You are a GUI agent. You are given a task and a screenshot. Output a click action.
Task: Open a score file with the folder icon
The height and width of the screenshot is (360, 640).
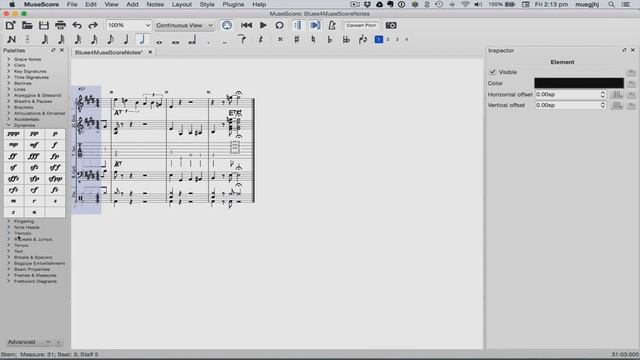point(27,25)
